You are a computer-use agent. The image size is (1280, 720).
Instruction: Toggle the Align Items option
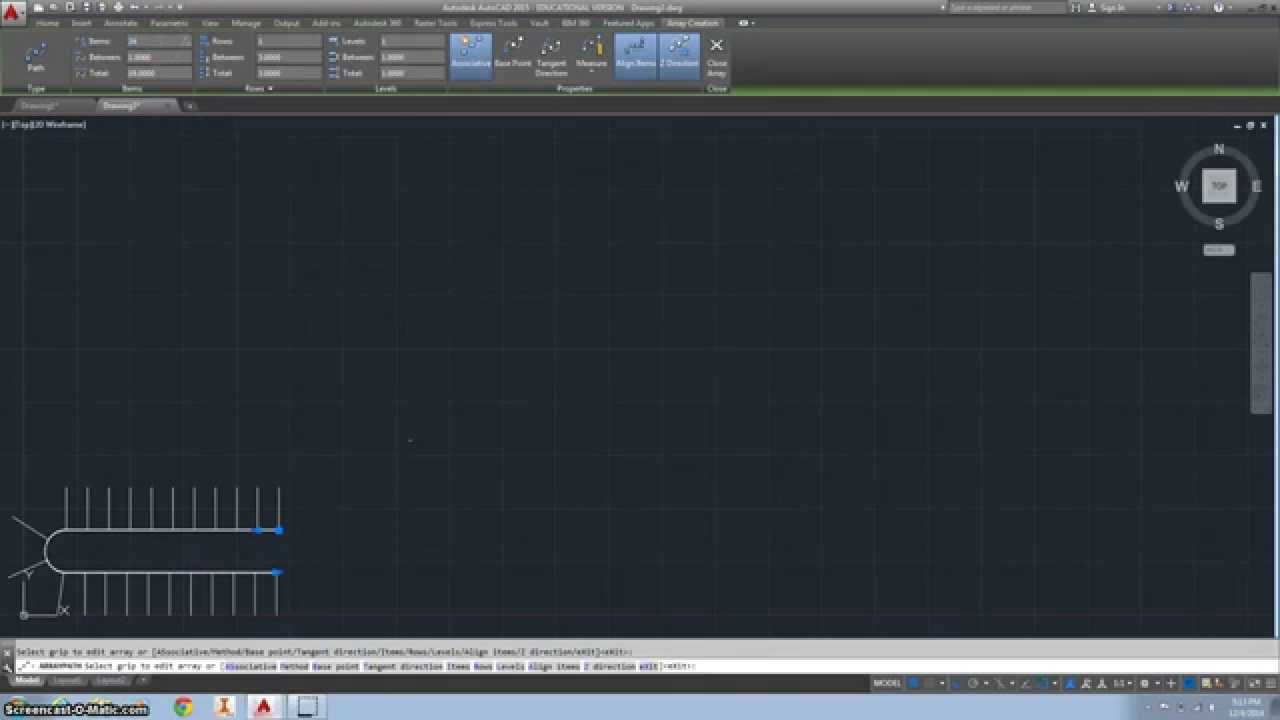click(x=635, y=54)
